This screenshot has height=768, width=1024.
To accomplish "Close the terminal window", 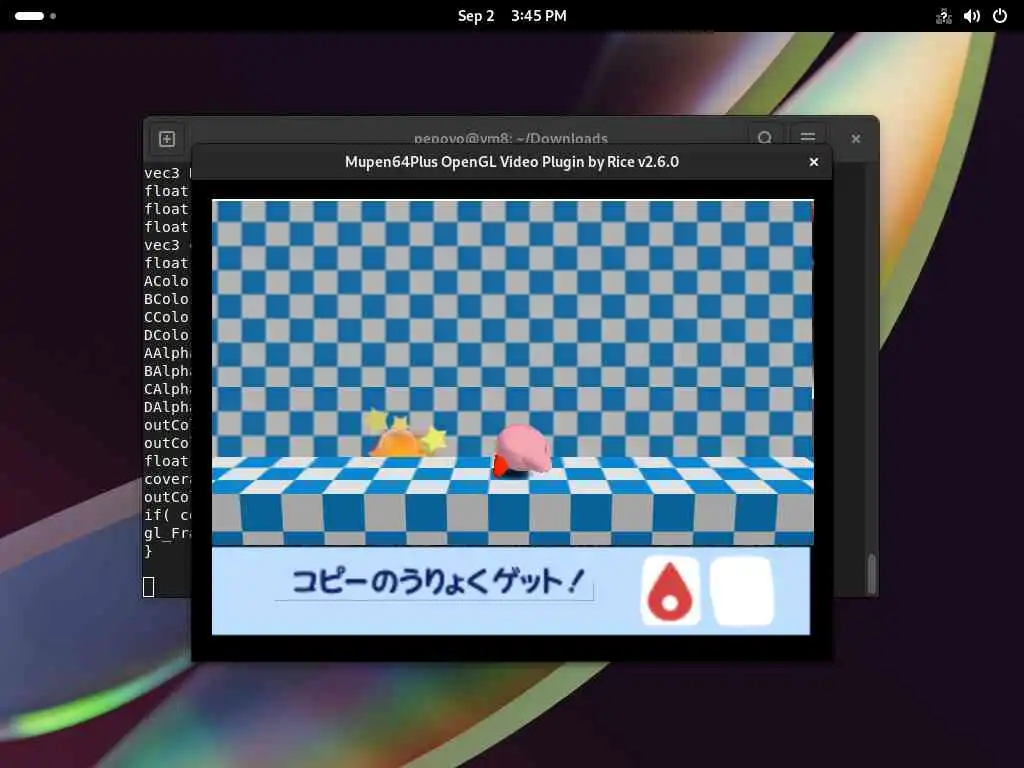I will pyautogui.click(x=856, y=139).
